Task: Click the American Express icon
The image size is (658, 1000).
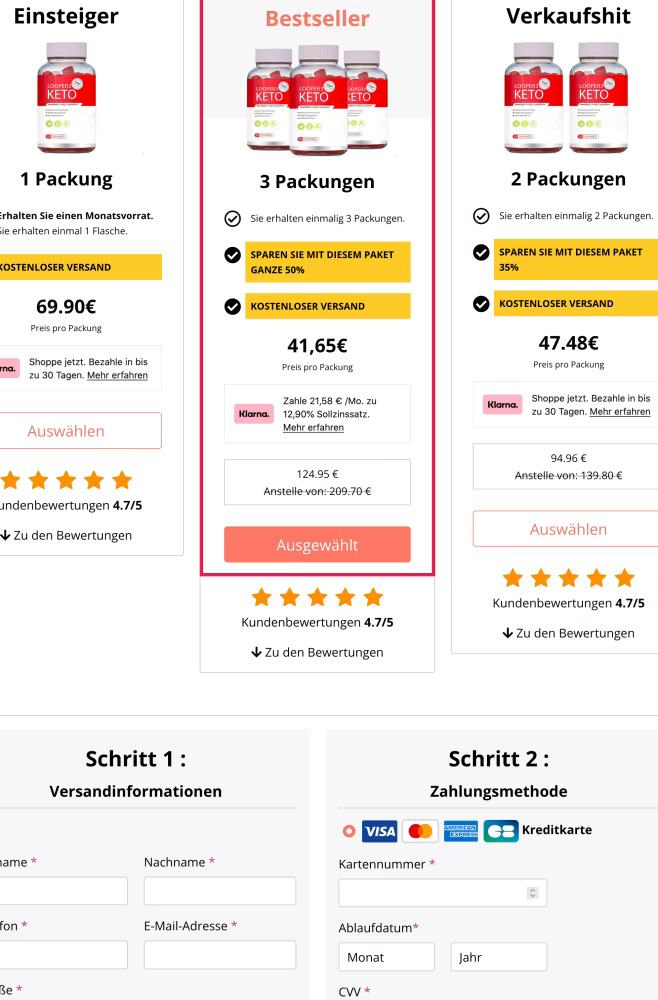Action: 460,831
